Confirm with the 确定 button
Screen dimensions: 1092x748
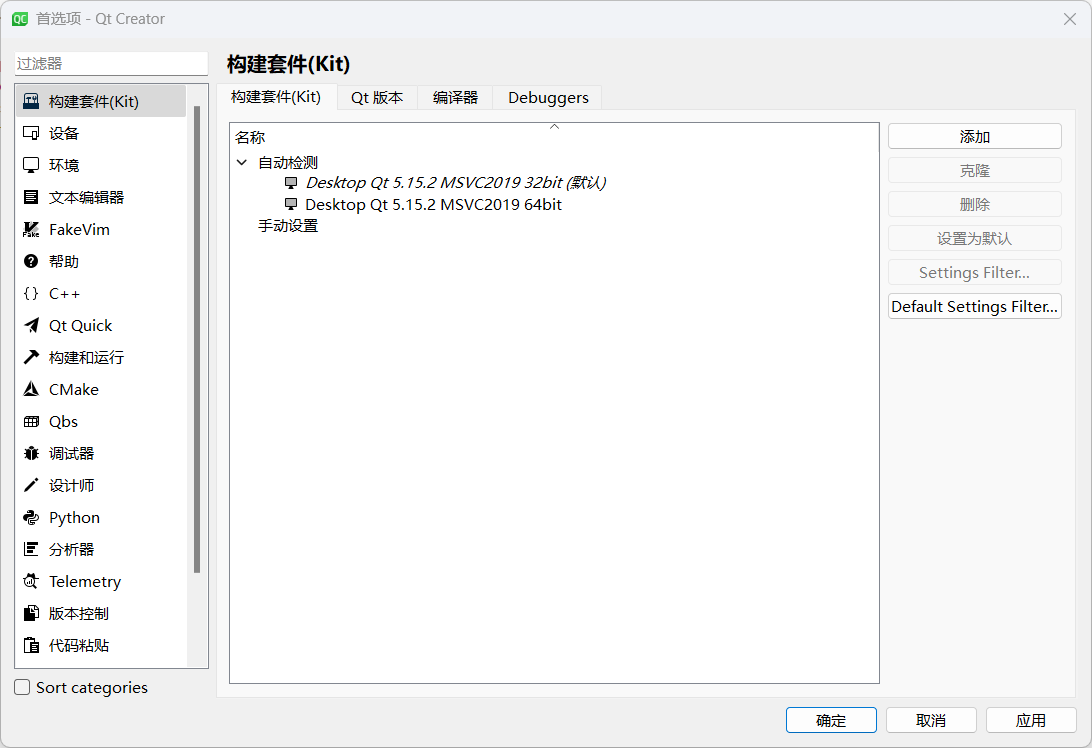(x=831, y=720)
